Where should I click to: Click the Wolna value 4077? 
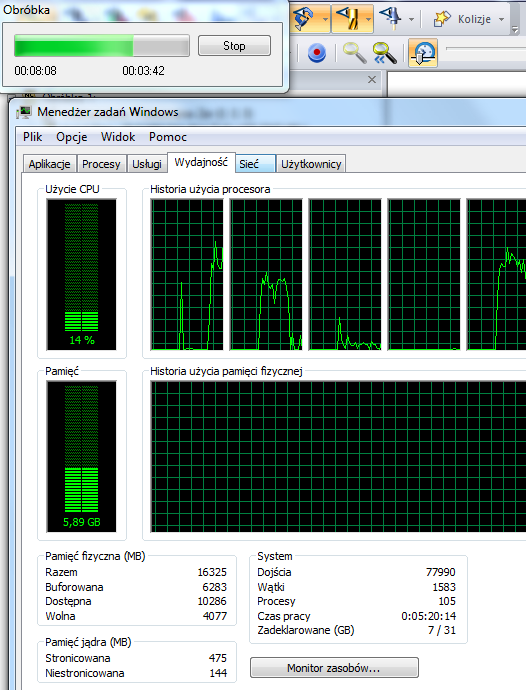coord(215,616)
